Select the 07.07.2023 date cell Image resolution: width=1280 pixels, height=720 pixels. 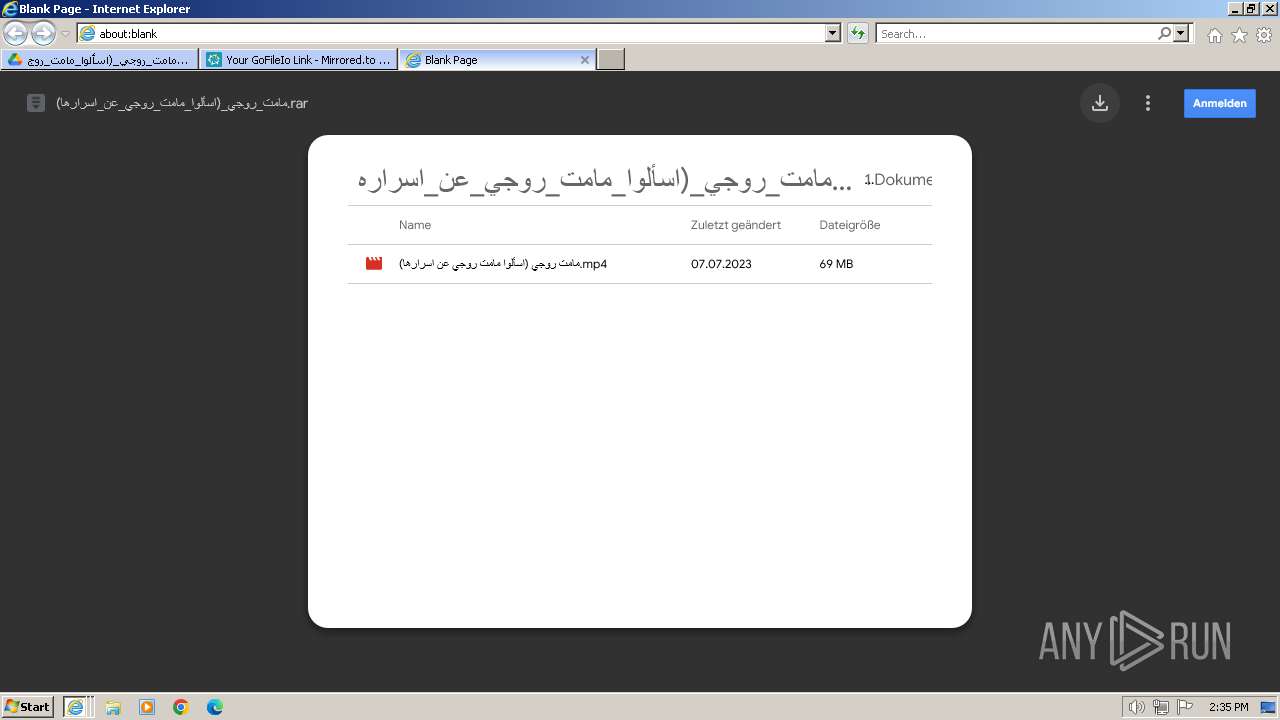[x=721, y=264]
